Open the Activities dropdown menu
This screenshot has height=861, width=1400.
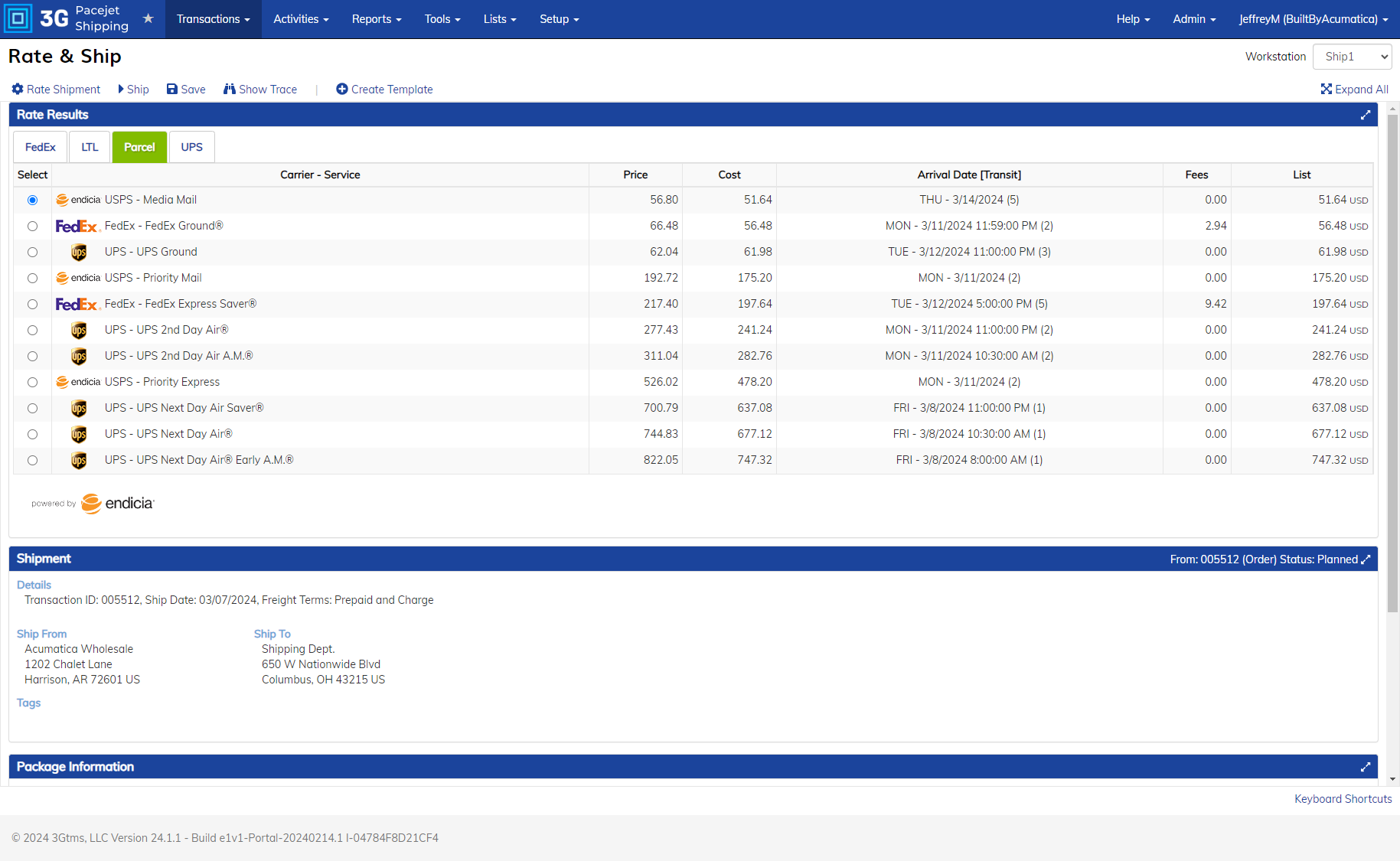click(x=301, y=19)
